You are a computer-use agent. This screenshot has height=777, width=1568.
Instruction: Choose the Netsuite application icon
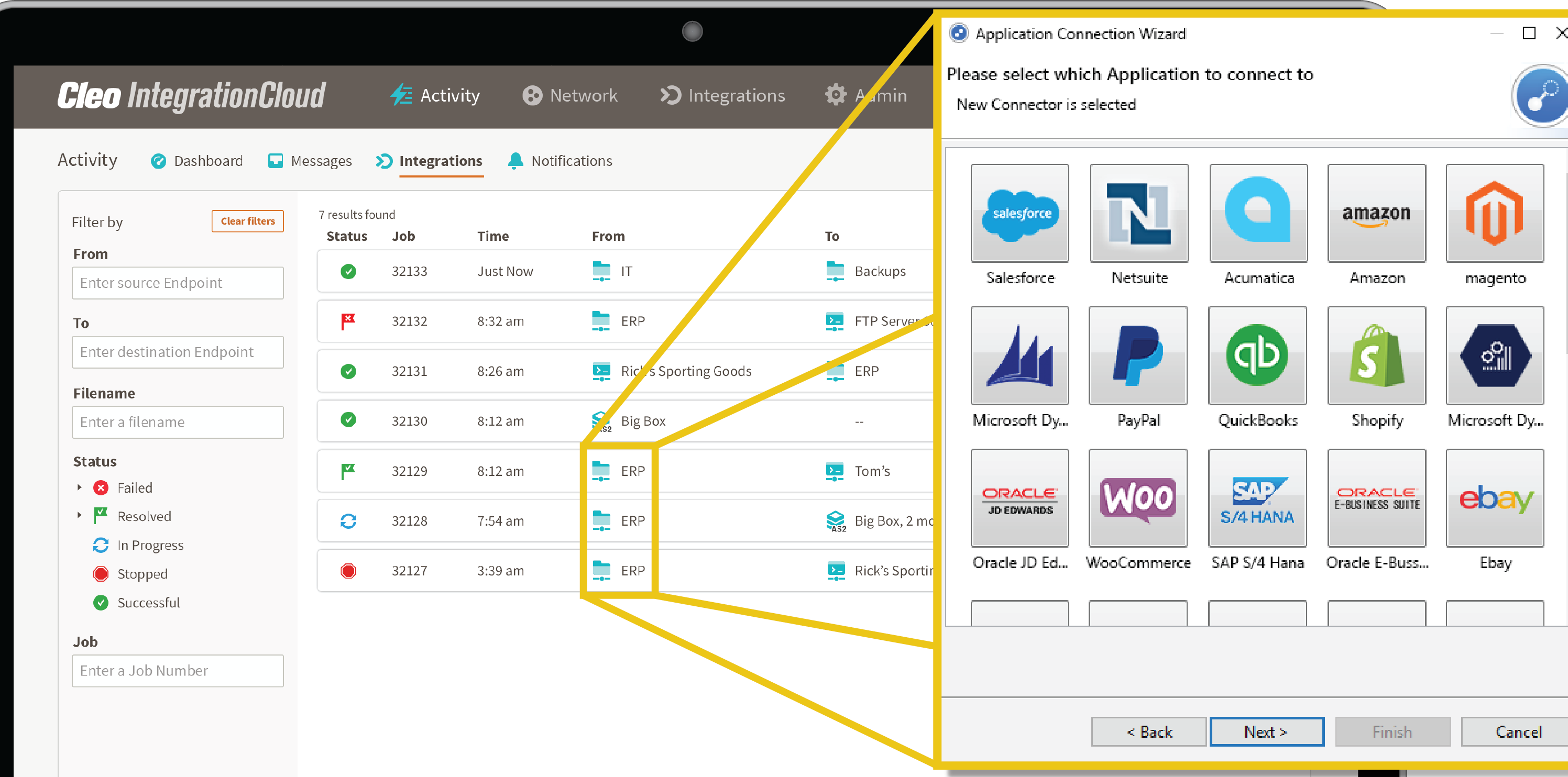point(1138,214)
